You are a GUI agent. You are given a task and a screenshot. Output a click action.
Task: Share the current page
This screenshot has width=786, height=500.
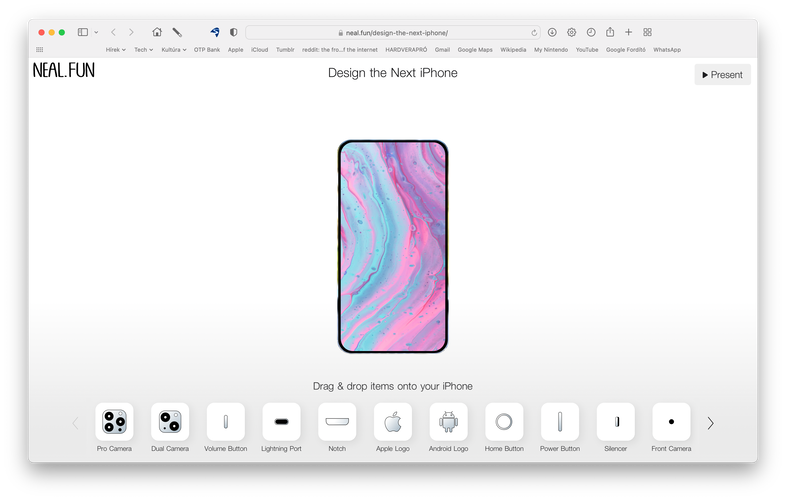pos(610,32)
